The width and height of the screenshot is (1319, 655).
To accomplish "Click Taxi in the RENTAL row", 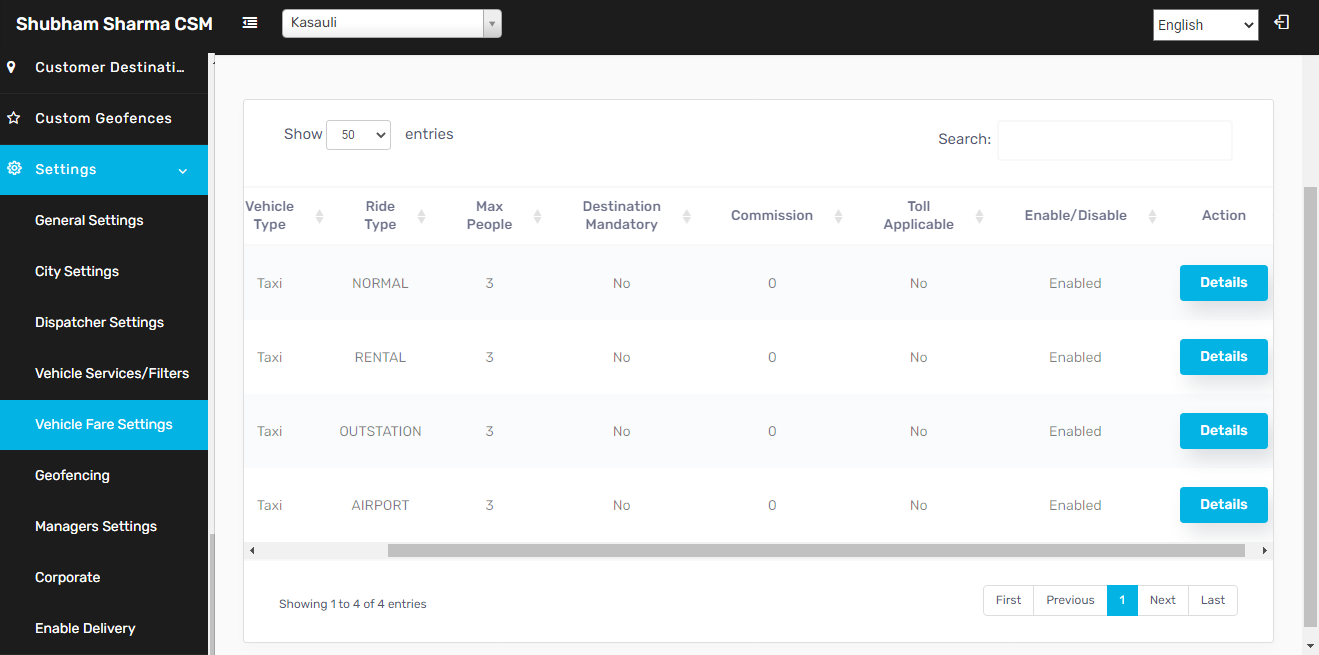I will pos(269,357).
